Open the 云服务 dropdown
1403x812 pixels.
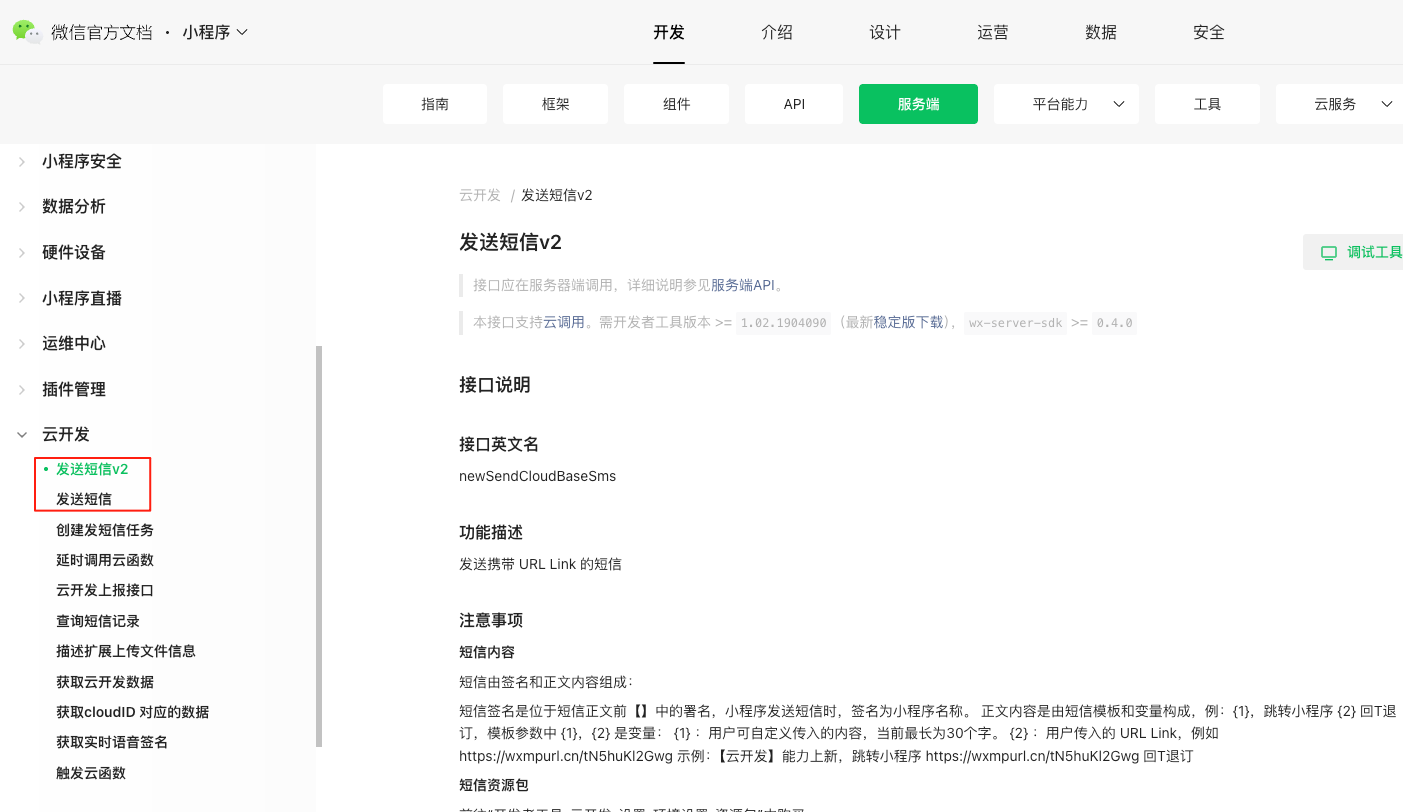[1340, 104]
